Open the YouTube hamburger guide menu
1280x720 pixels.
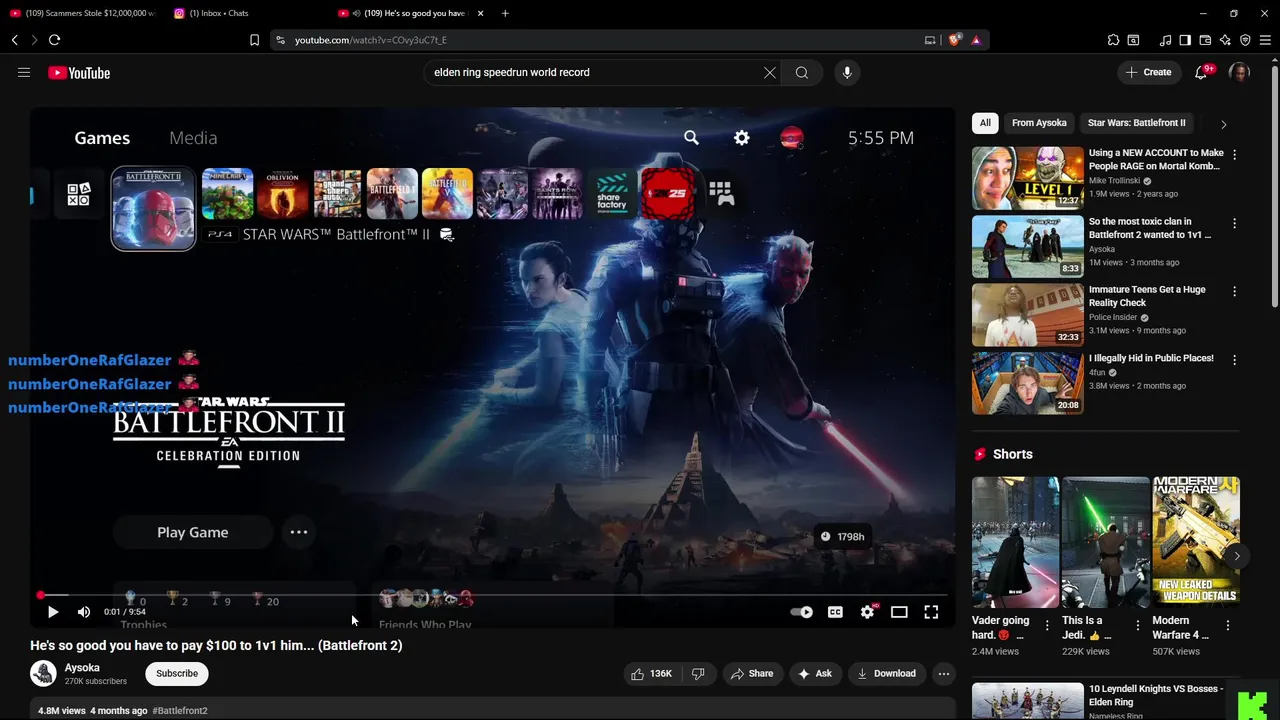(x=24, y=72)
